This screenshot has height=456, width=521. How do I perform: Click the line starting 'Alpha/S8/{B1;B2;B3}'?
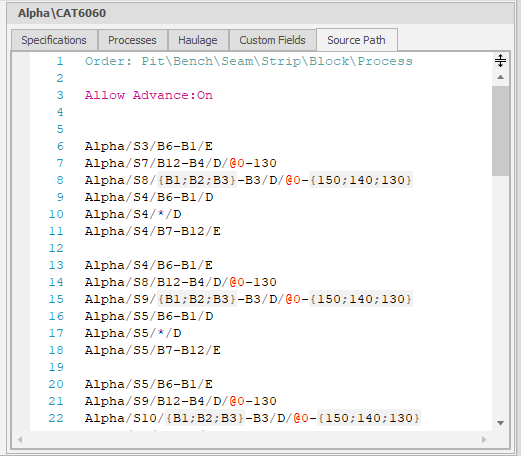[x=249, y=180]
